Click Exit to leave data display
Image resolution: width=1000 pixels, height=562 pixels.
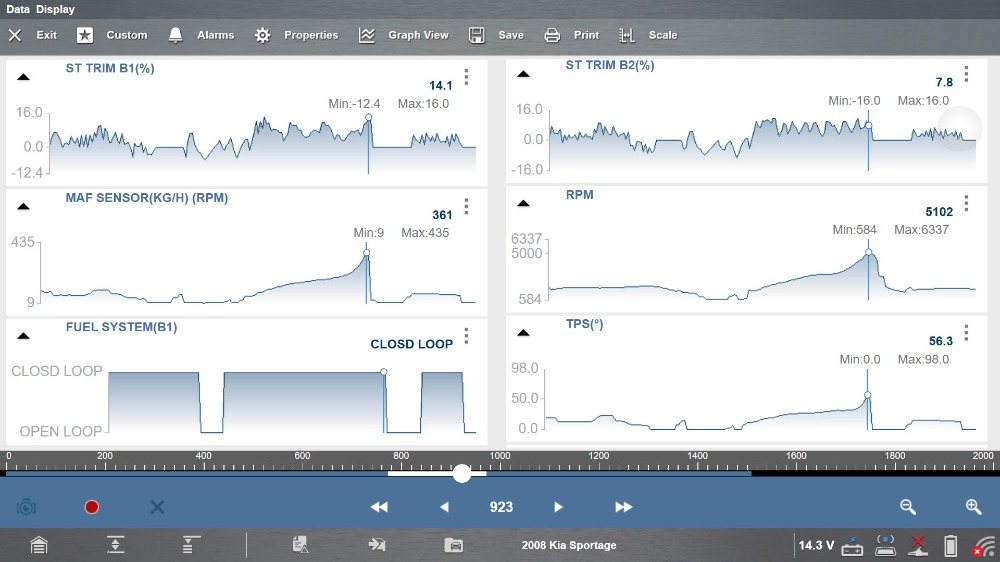click(33, 35)
